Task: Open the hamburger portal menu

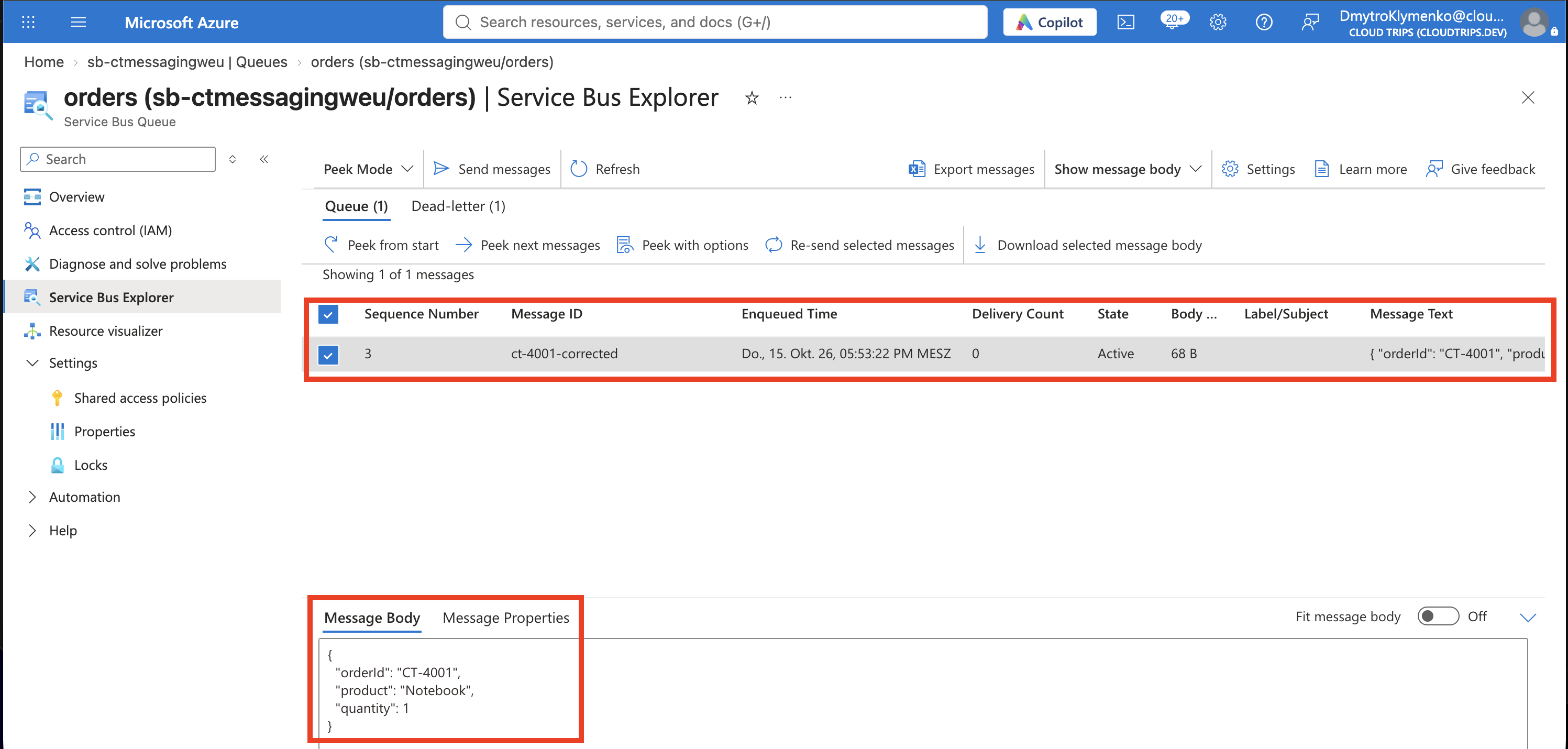Action: (x=79, y=23)
